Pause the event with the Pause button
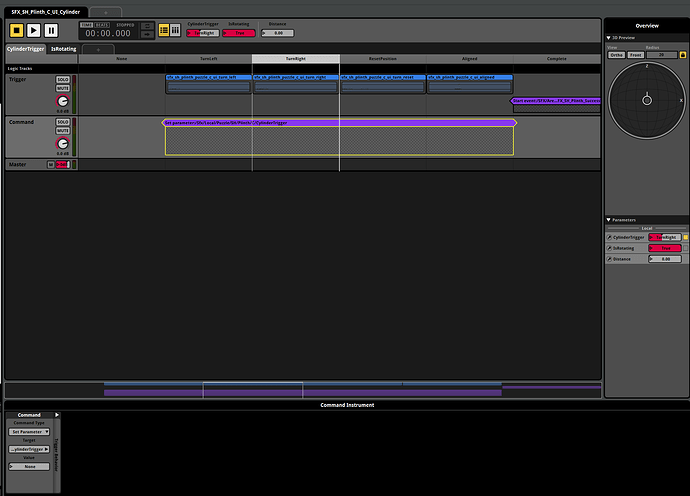The image size is (690, 496). 51,30
